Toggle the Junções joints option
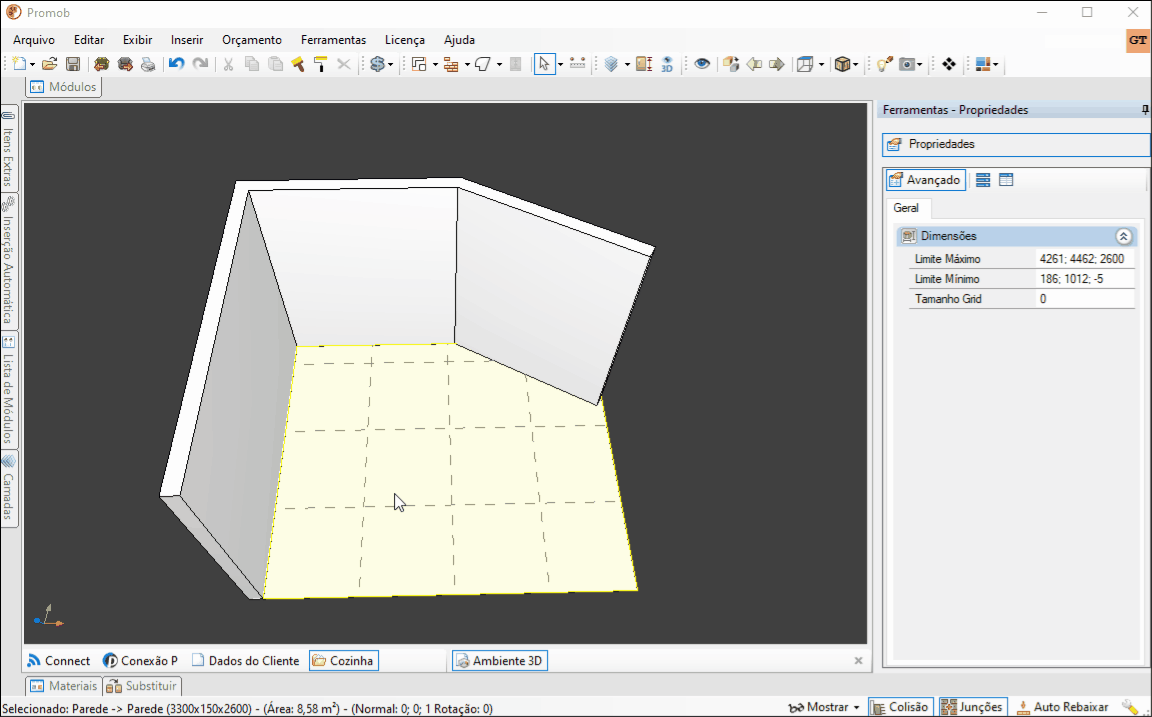The height and width of the screenshot is (717, 1152). (973, 707)
